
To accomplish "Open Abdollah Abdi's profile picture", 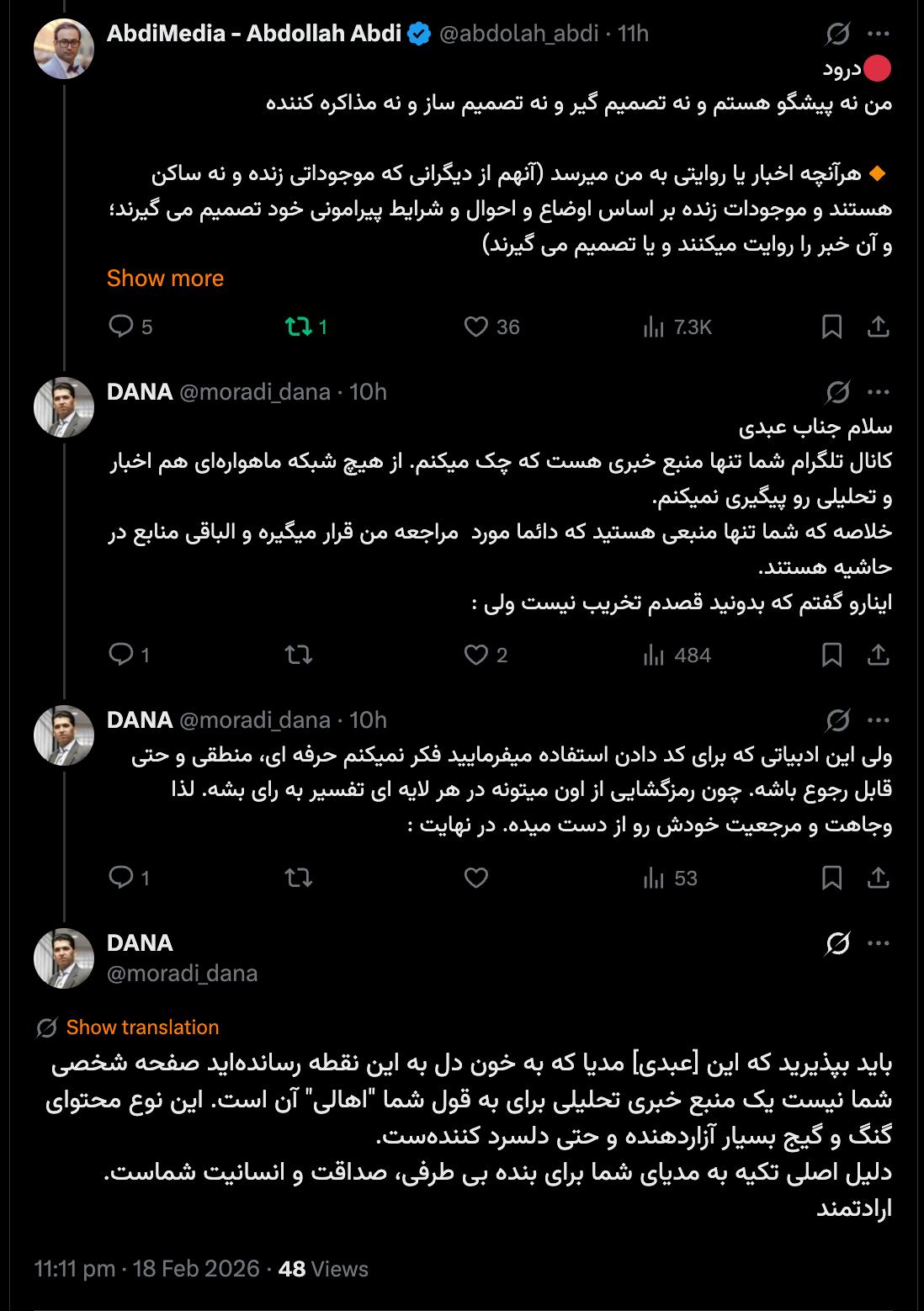I will tap(64, 49).
